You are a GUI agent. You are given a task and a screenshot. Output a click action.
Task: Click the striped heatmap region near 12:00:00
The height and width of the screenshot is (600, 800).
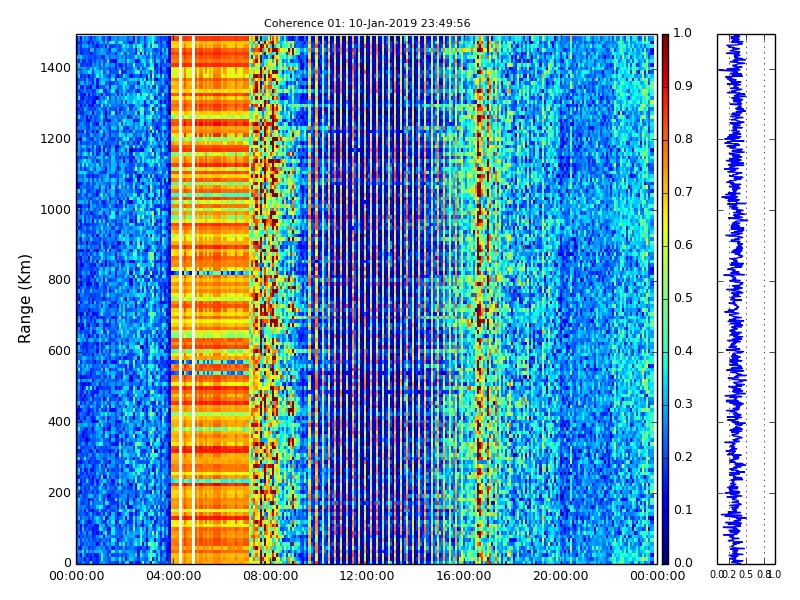click(367, 299)
